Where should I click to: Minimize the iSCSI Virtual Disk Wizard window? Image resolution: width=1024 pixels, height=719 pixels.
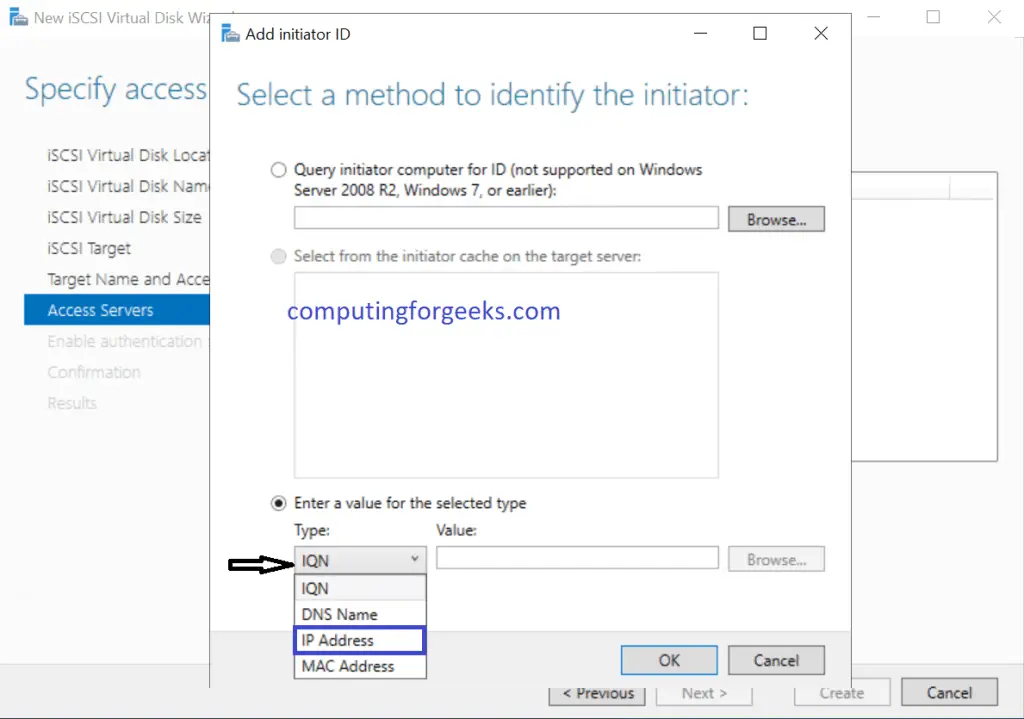click(874, 17)
